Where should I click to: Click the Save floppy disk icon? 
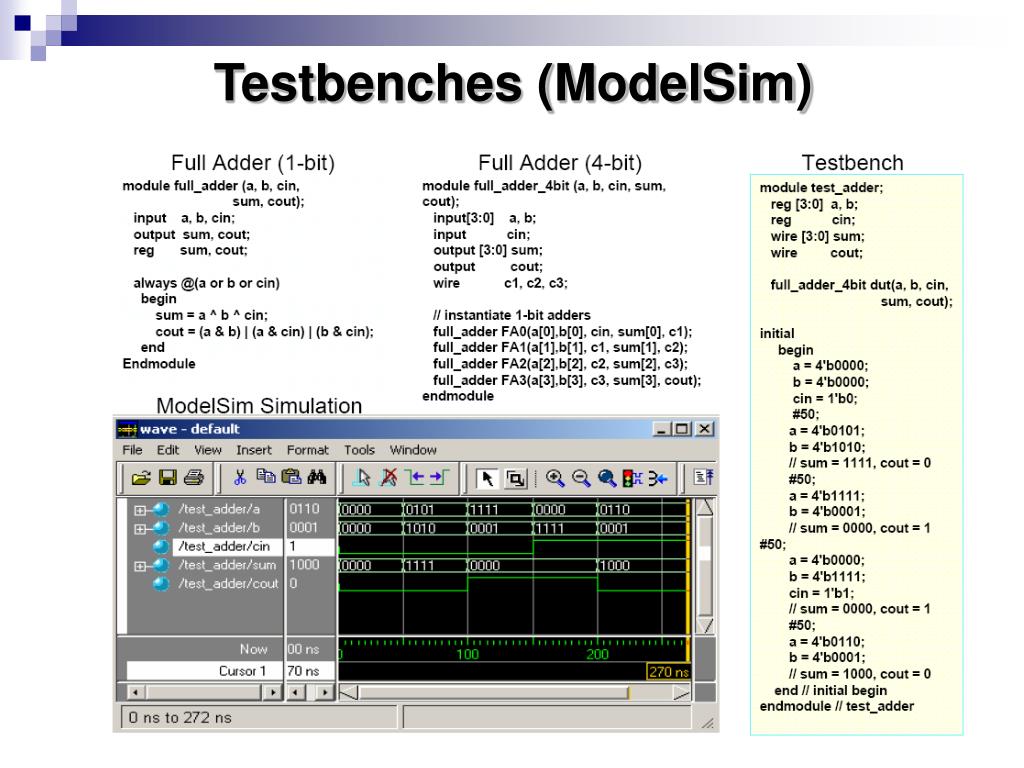click(168, 478)
